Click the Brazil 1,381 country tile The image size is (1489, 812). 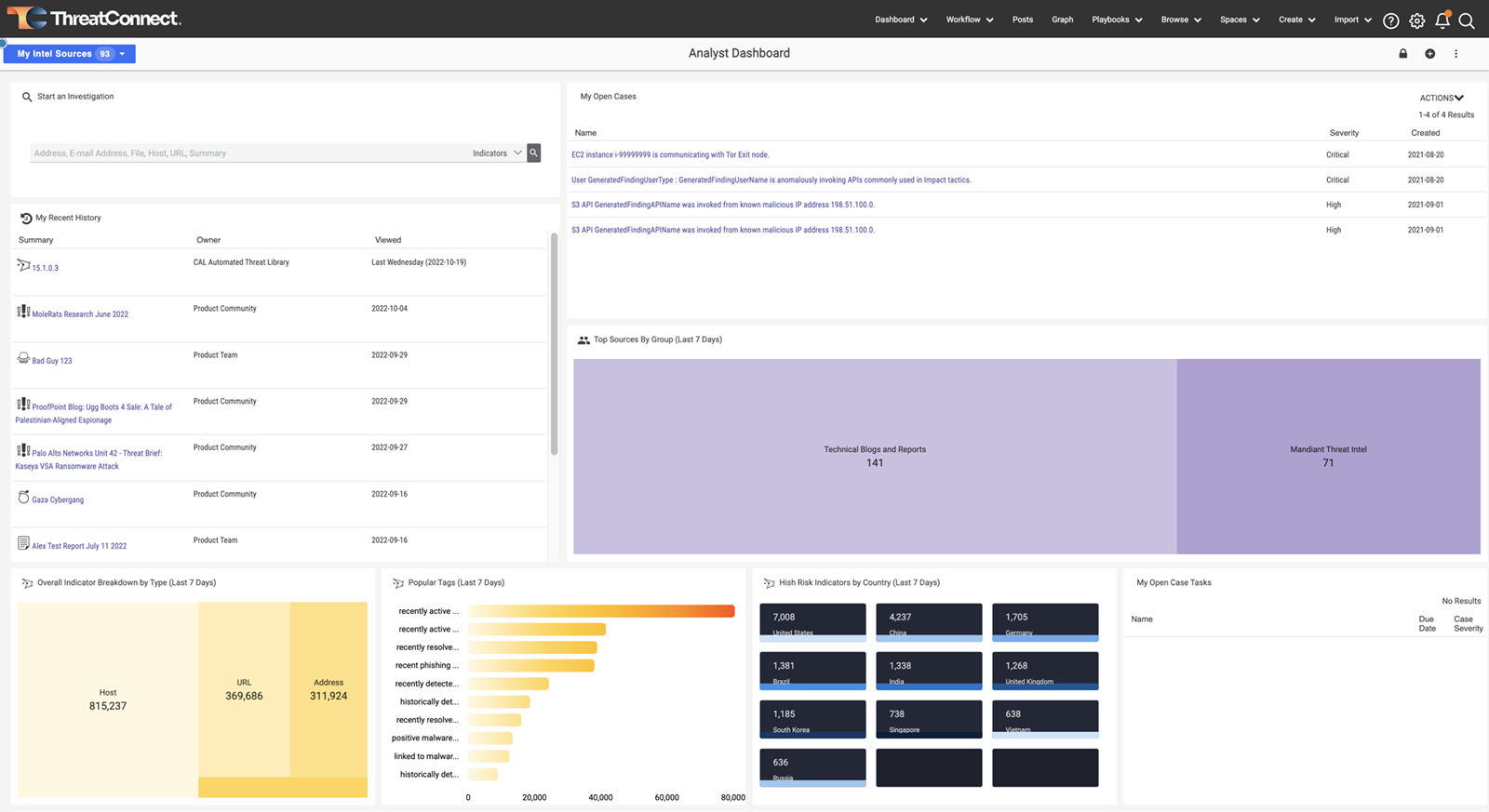coord(812,671)
